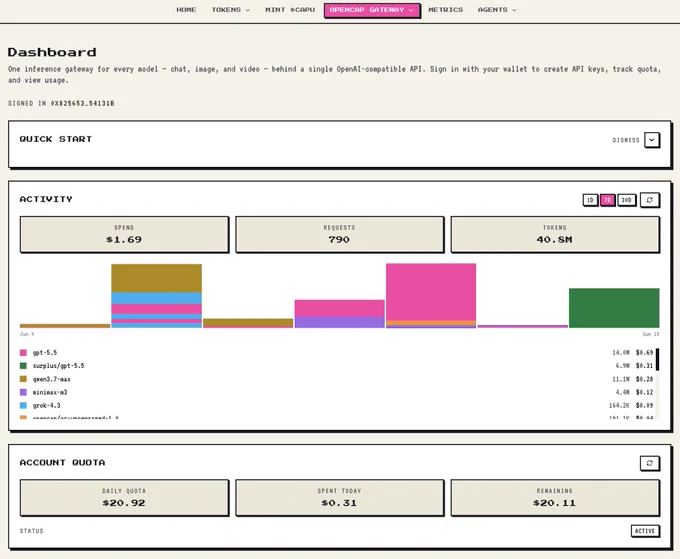
Task: Click the Daily Quota $20.92 card
Action: [x=124, y=497]
